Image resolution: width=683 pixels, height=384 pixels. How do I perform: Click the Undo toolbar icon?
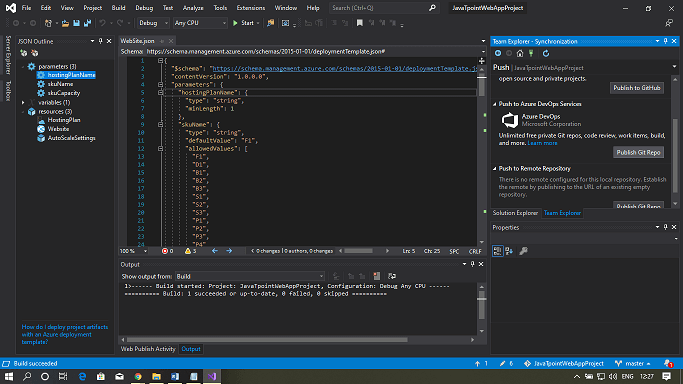pos(102,23)
